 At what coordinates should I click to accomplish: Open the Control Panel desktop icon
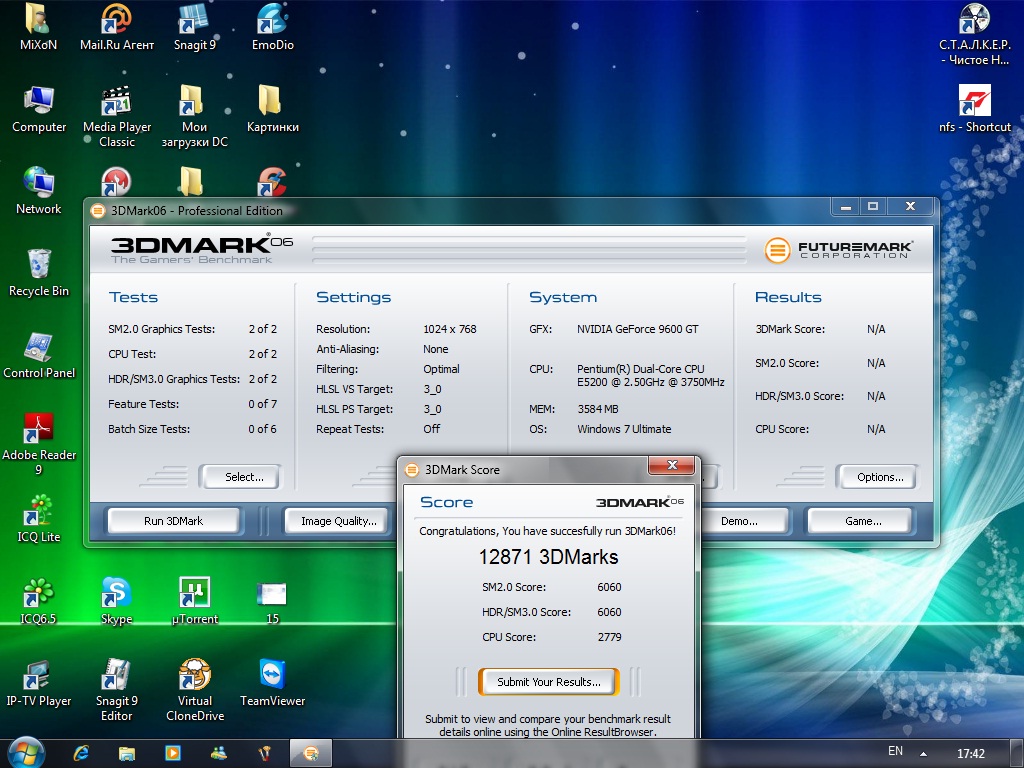point(39,355)
